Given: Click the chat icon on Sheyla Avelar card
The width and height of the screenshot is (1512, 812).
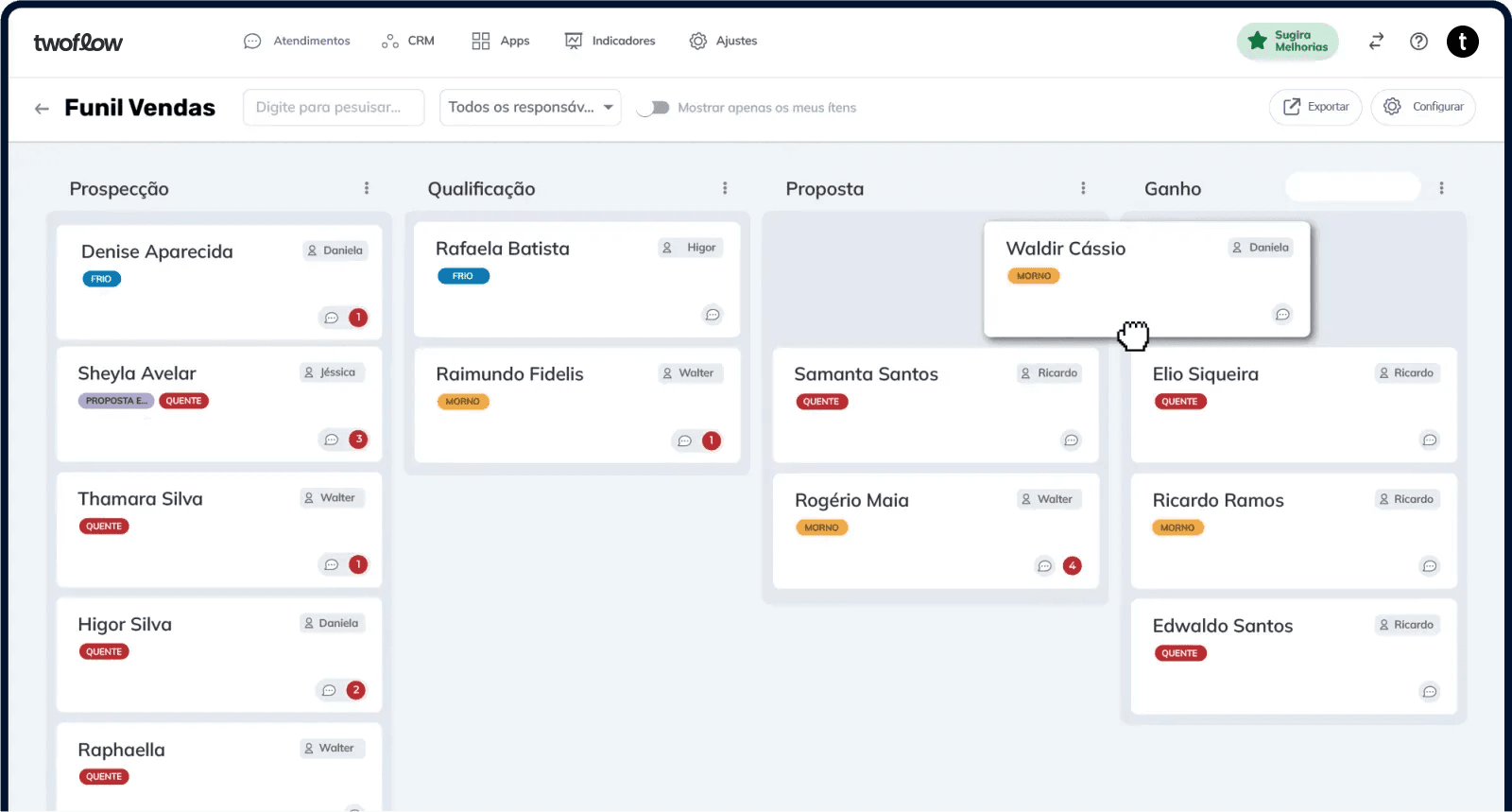Looking at the screenshot, I should (x=331, y=440).
